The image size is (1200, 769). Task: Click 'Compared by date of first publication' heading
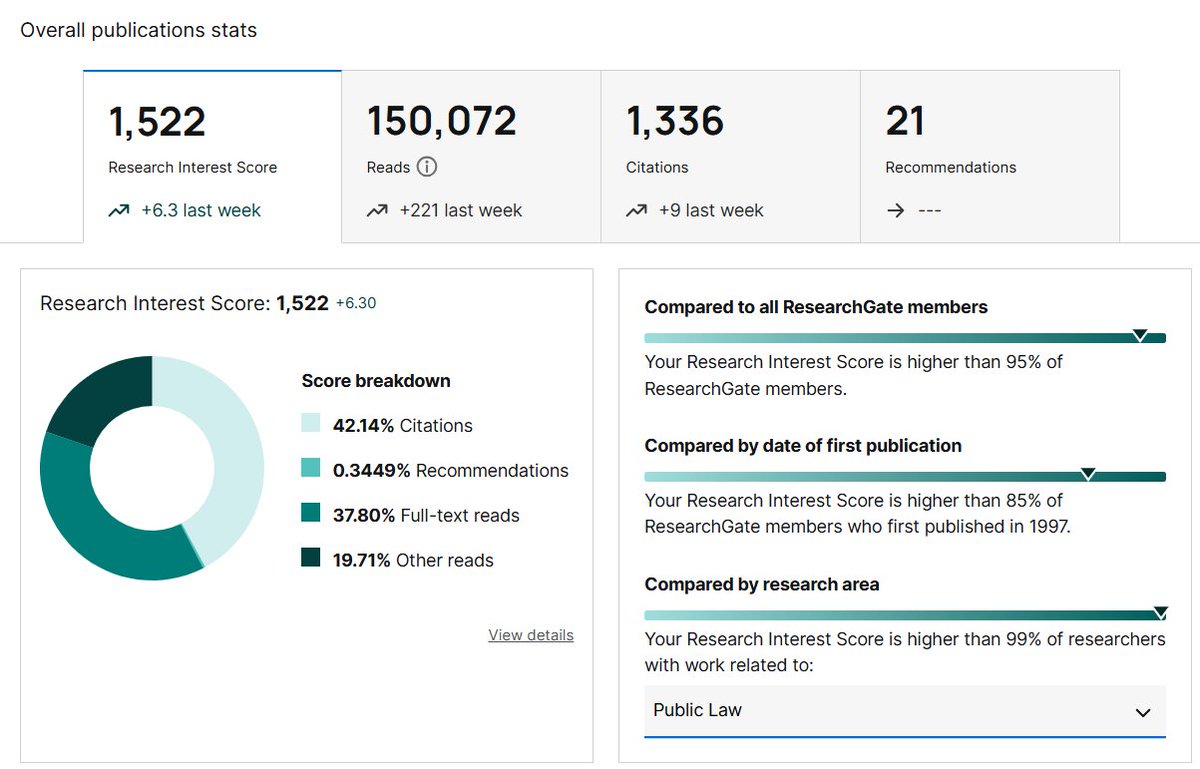tap(803, 446)
